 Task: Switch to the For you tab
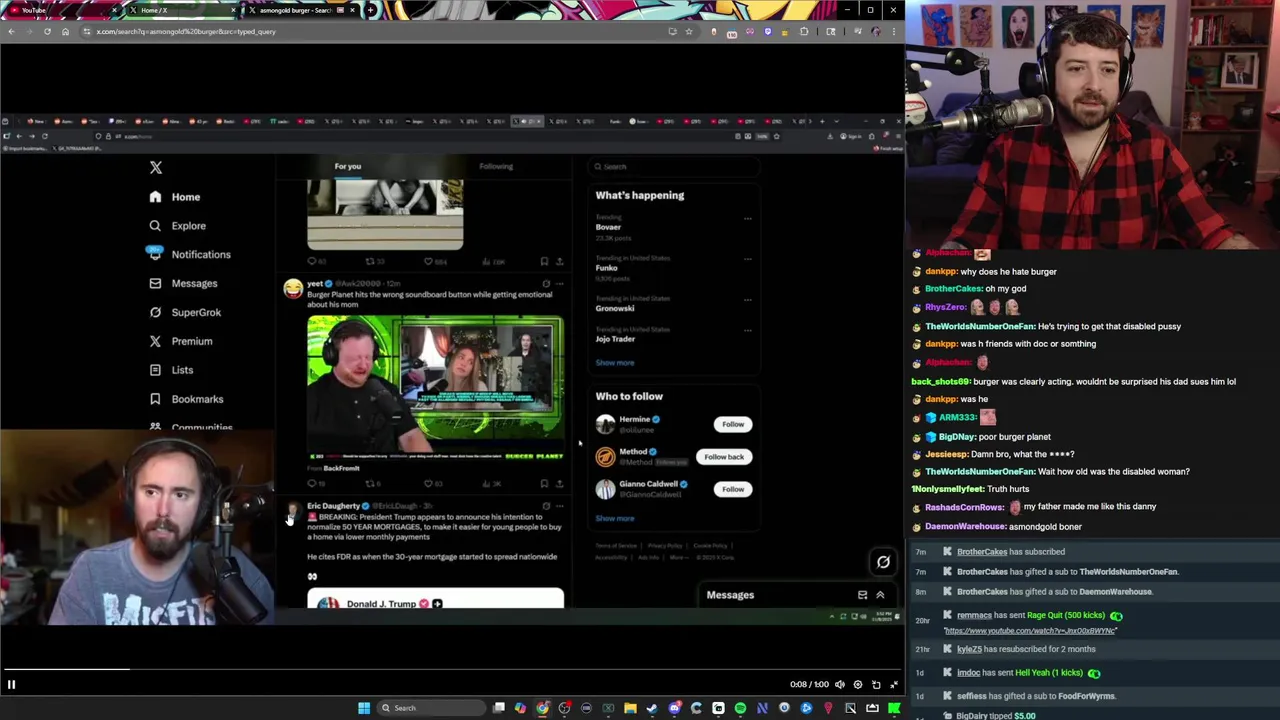(x=348, y=166)
